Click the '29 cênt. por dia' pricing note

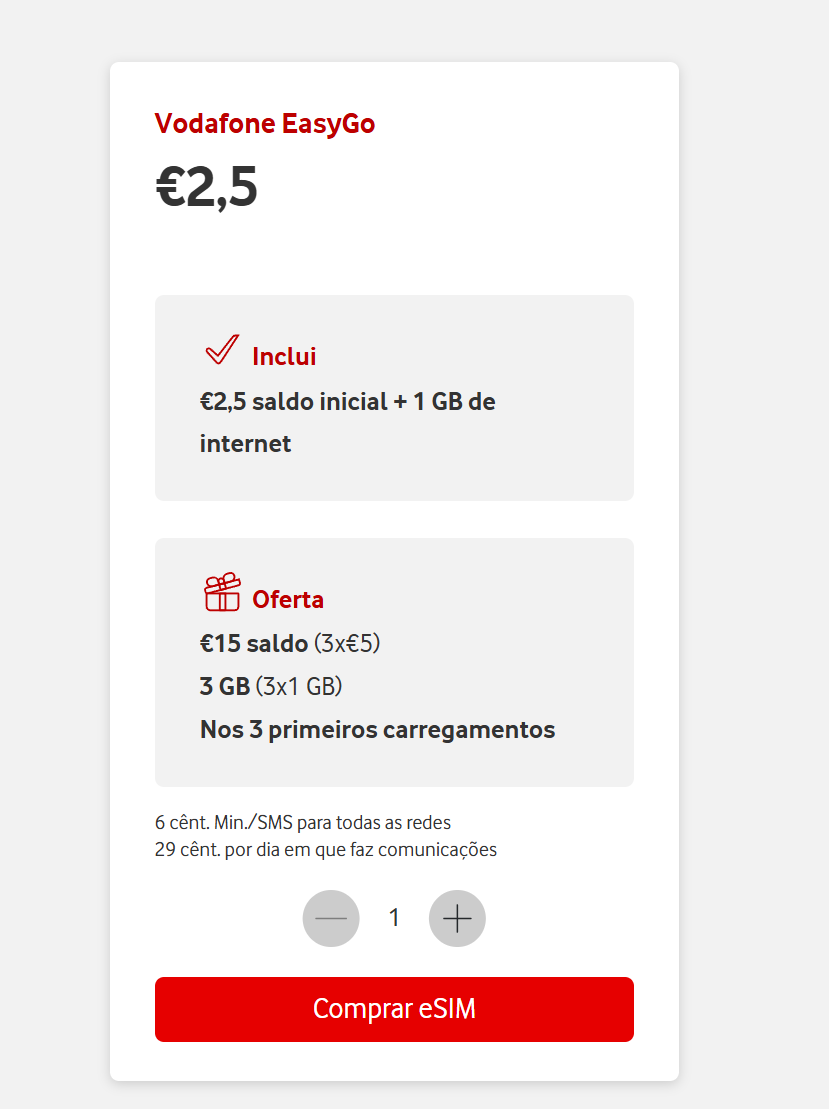pos(325,850)
